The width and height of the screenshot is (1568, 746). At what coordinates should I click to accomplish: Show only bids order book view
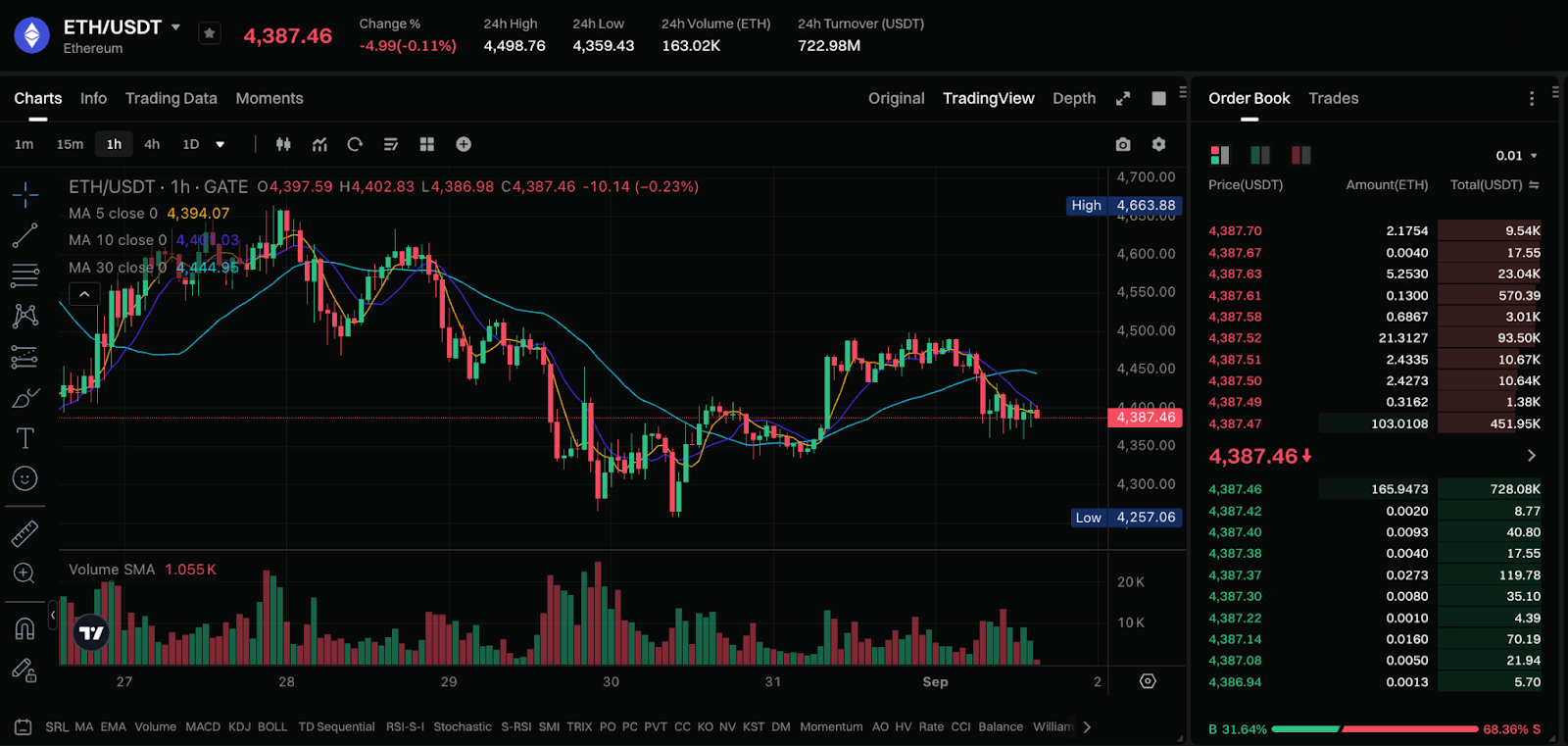tap(1260, 155)
